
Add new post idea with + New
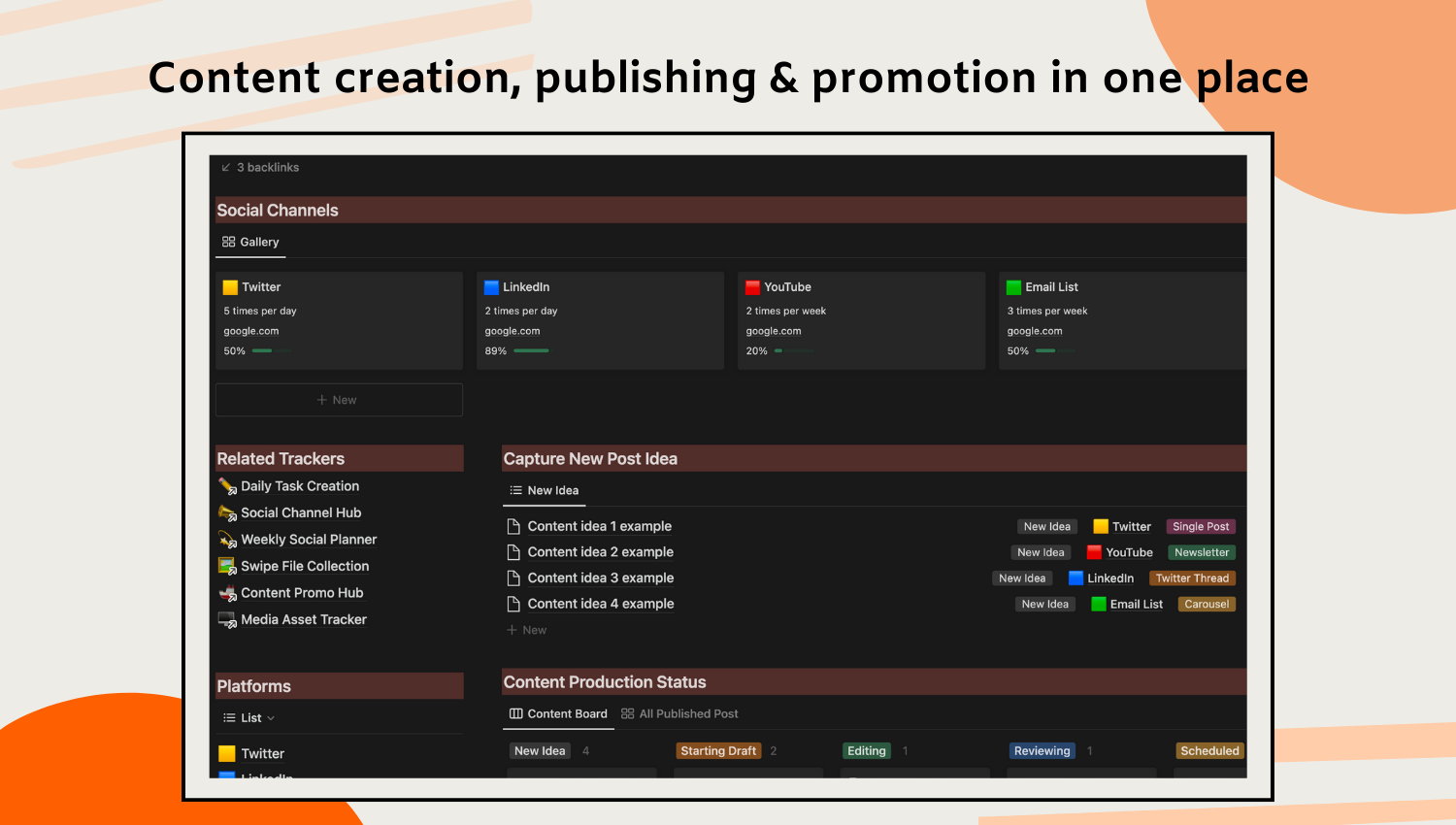tap(527, 630)
